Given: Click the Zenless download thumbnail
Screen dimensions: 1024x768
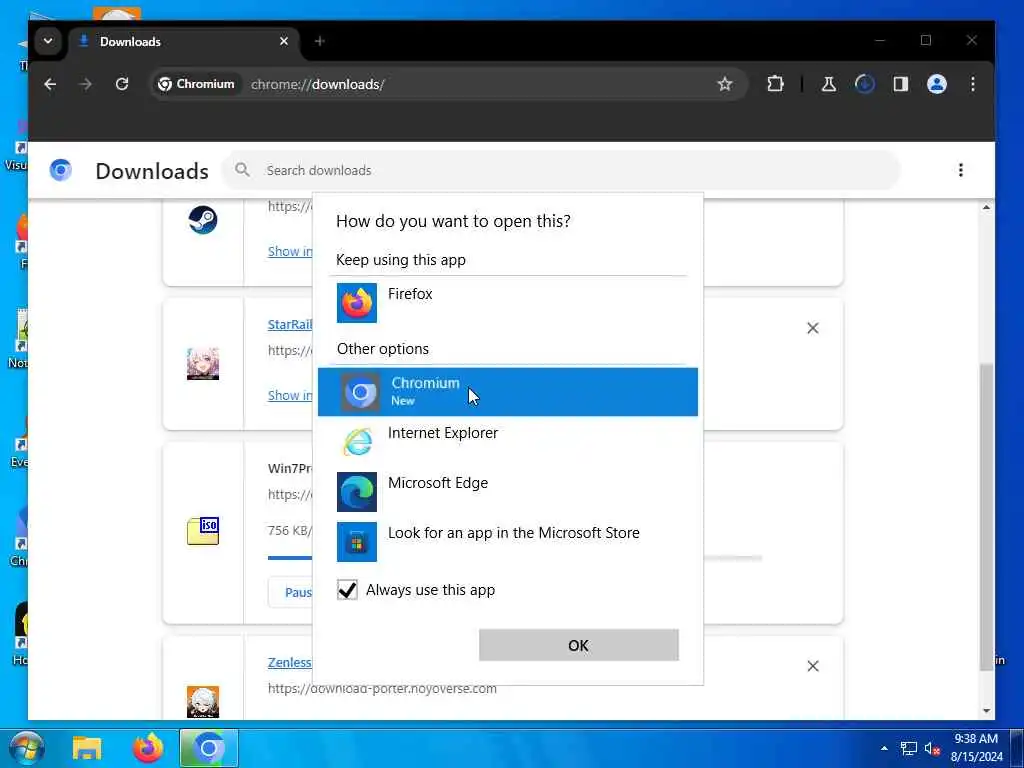Looking at the screenshot, I should [203, 701].
